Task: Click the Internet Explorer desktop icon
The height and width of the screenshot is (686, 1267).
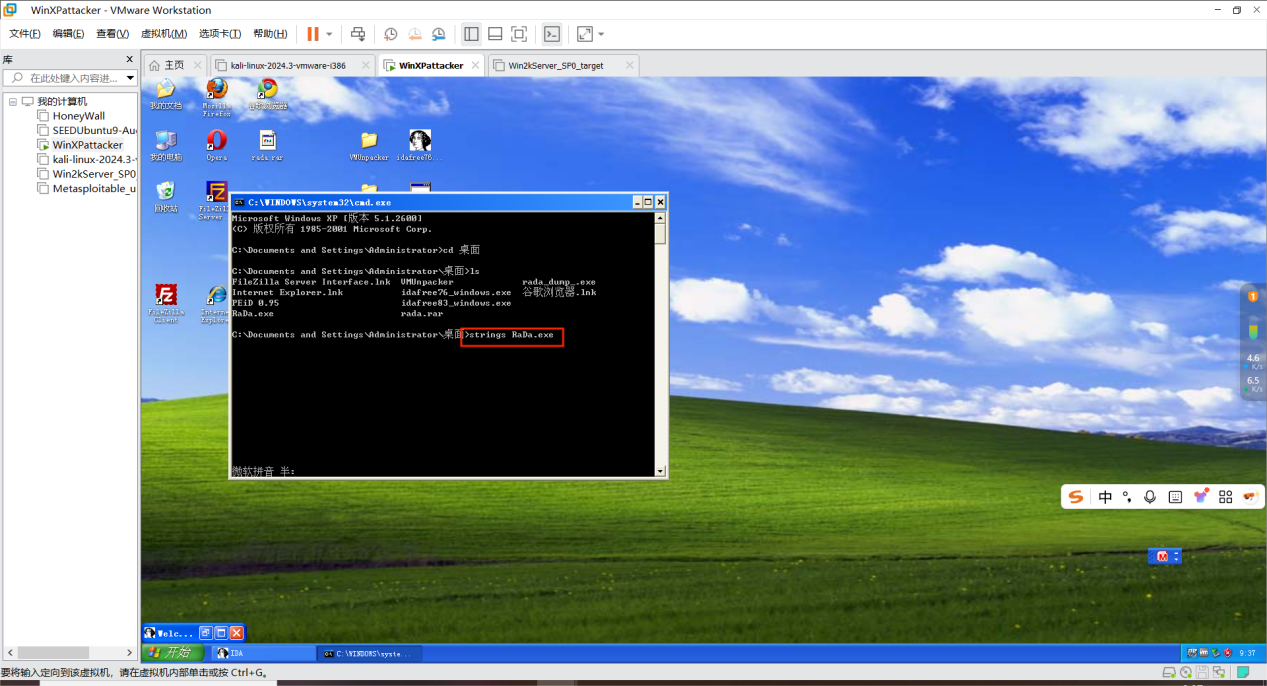Action: pyautogui.click(x=216, y=304)
